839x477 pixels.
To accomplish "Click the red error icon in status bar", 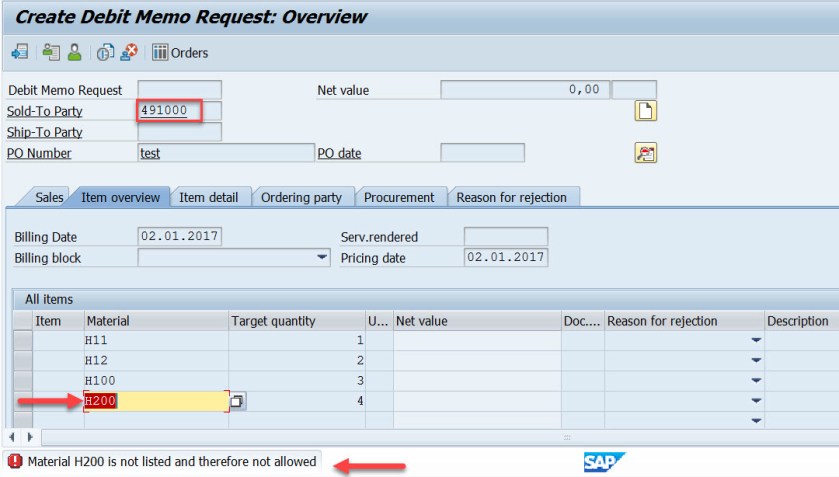I will [15, 461].
